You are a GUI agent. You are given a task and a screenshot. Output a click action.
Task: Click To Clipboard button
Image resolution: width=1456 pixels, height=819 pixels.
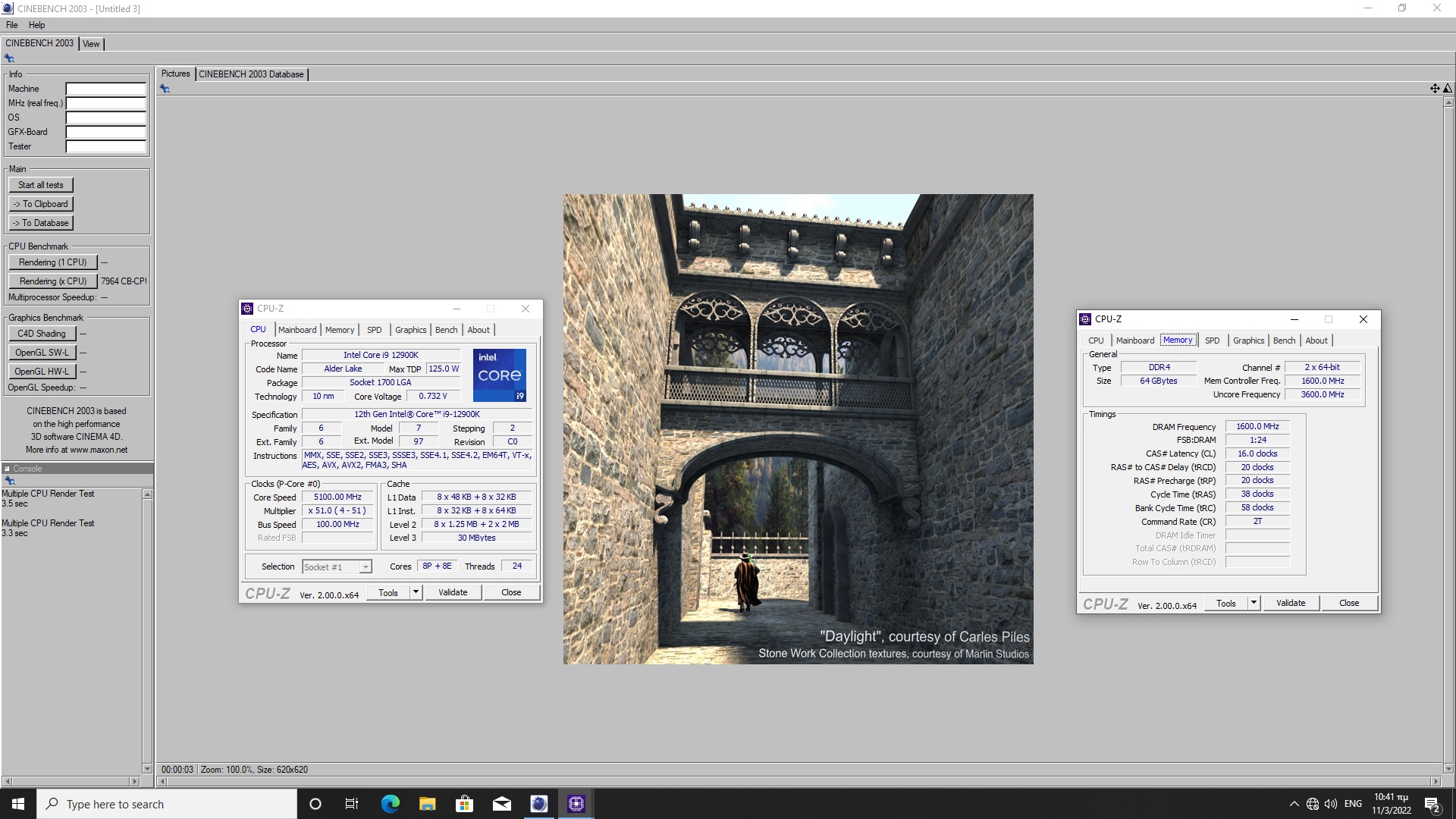pos(41,204)
